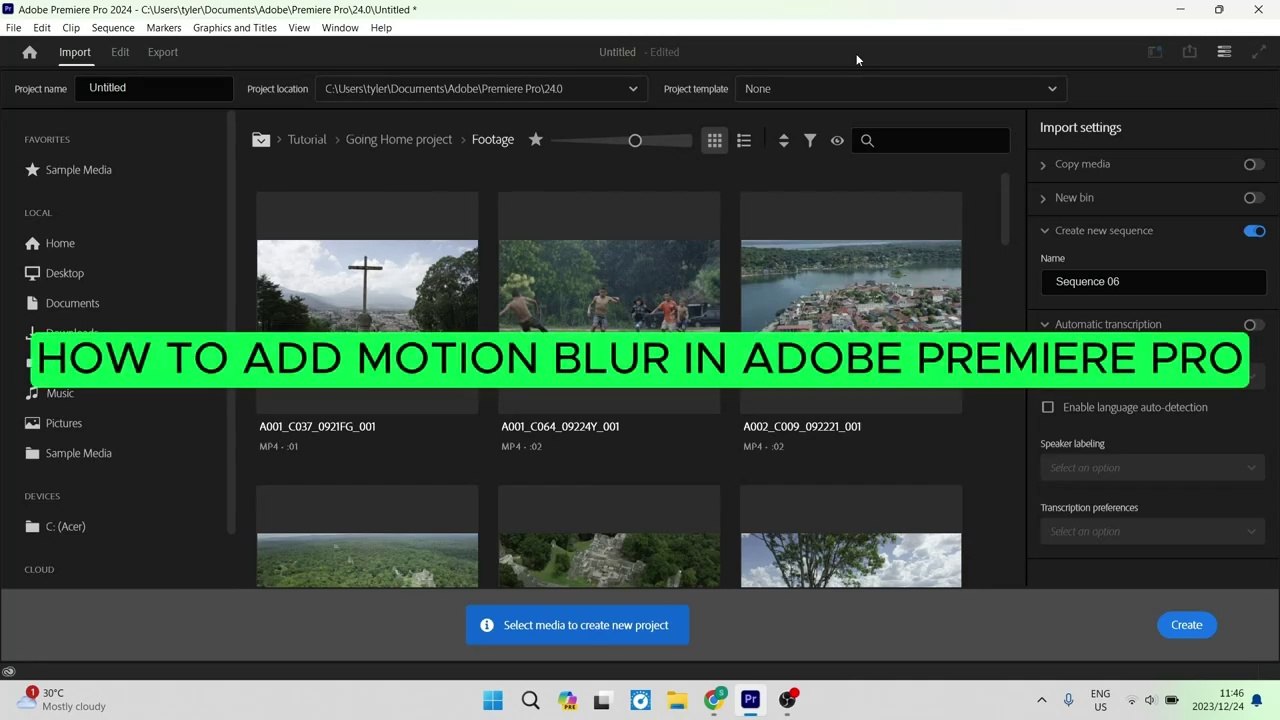Open Windows Start menu
1280x720 pixels.
coord(493,700)
